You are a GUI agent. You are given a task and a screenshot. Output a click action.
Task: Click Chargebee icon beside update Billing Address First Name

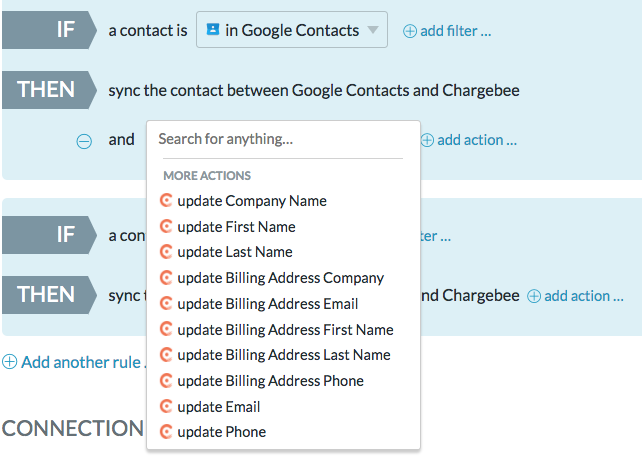166,329
